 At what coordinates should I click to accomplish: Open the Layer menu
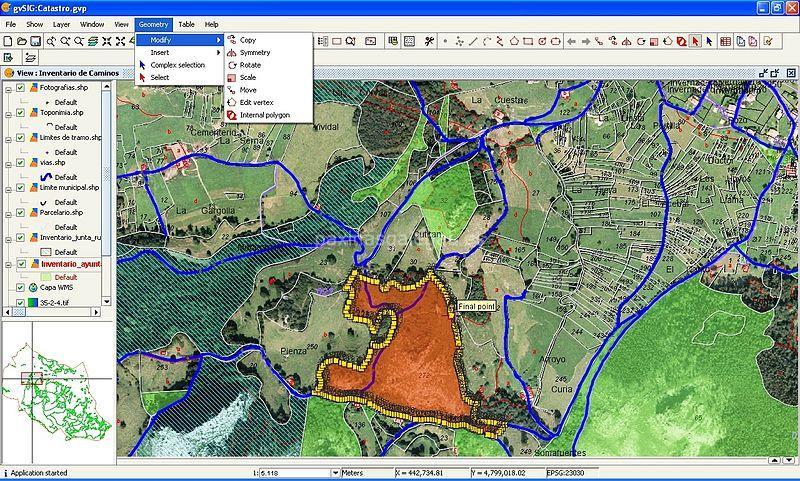(61, 24)
